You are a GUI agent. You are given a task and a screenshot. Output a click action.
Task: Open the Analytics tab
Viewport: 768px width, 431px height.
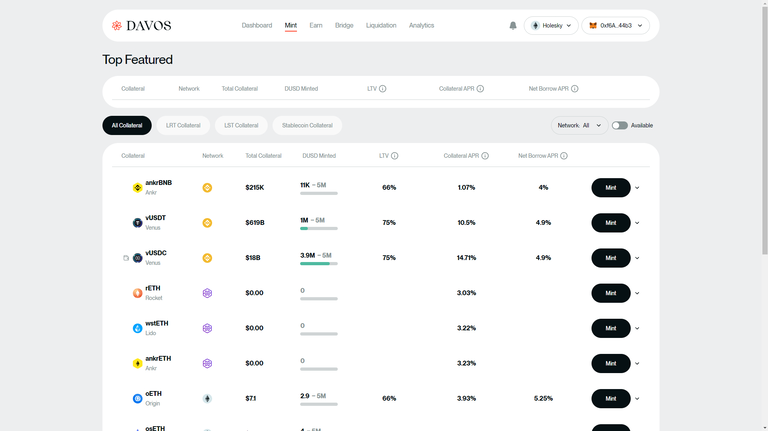pyautogui.click(x=422, y=25)
